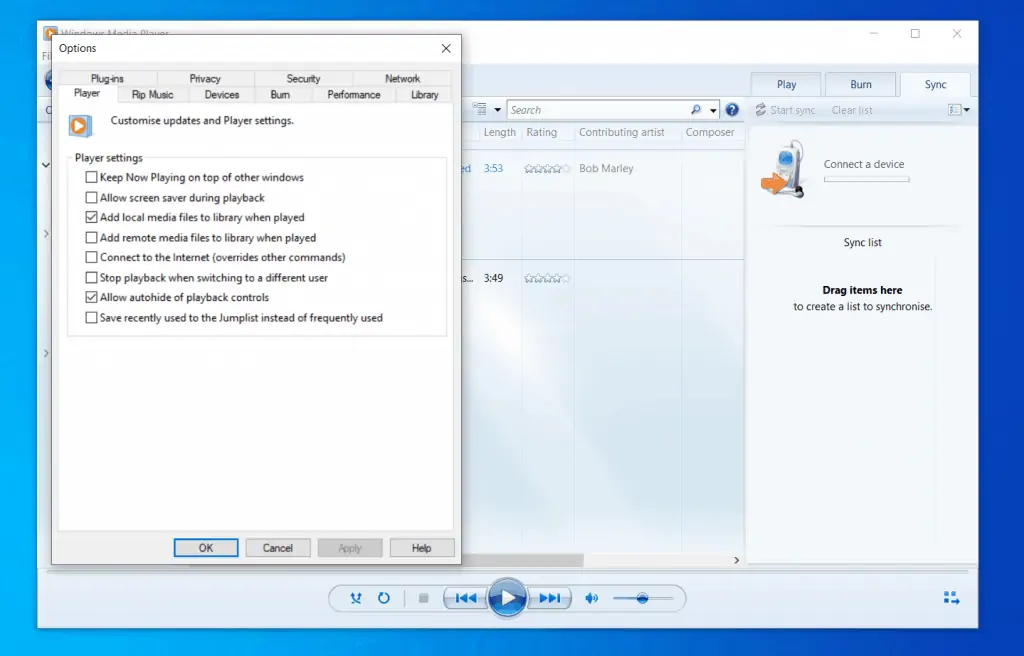This screenshot has width=1024, height=656.
Task: Open the Privacy tab in Options
Action: pos(204,78)
